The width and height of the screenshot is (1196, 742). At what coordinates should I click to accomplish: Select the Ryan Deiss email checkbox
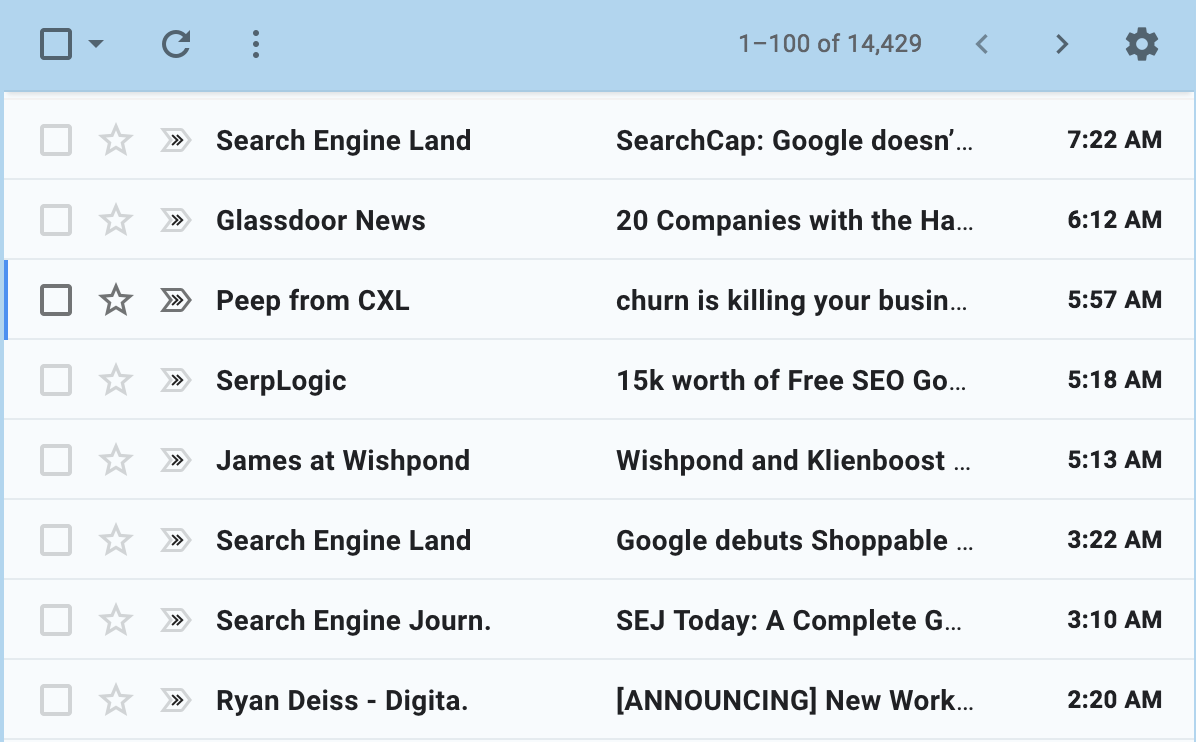(56, 701)
